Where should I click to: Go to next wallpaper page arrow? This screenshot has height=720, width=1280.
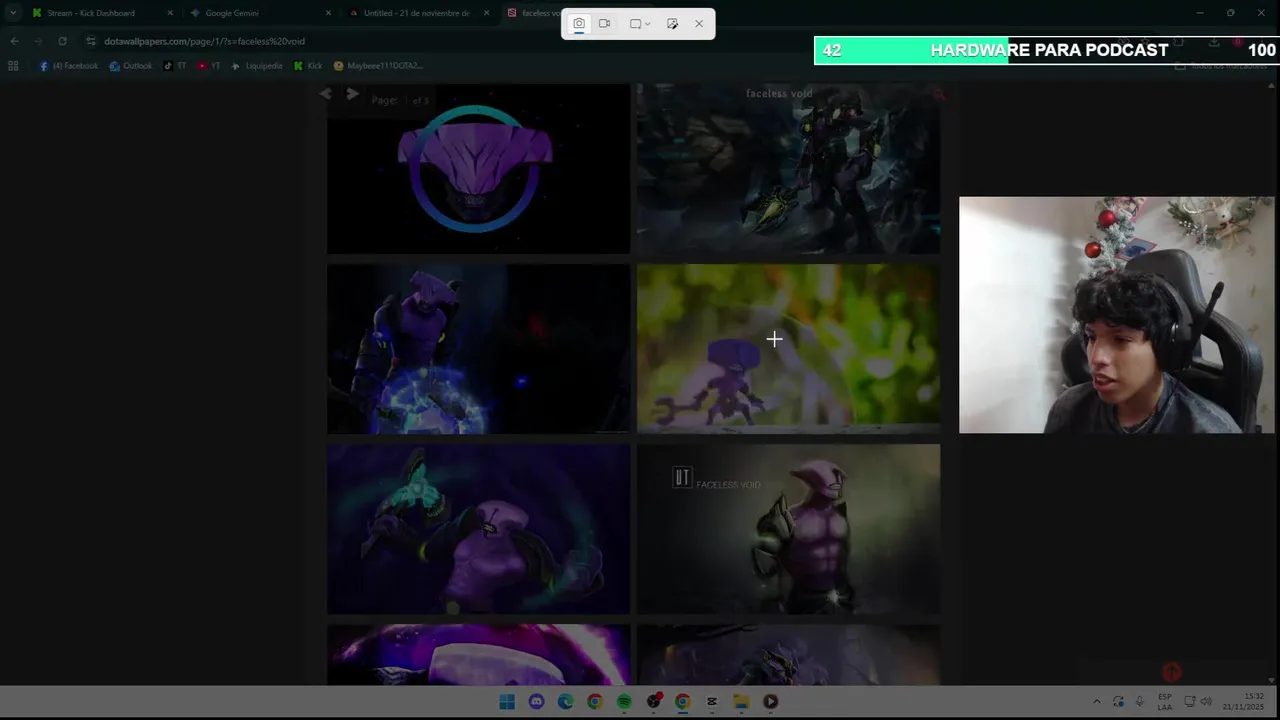(x=352, y=94)
